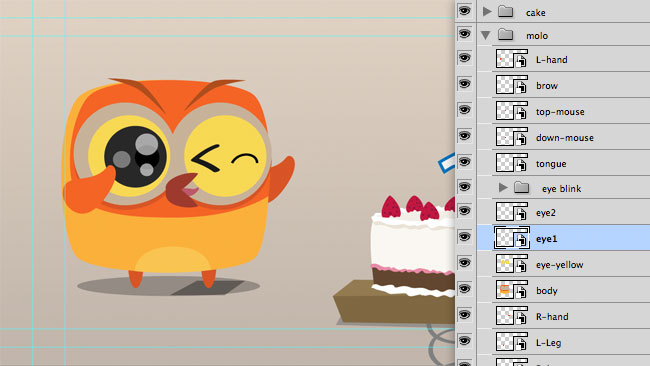Viewport: 650px width, 366px height.
Task: Click the molo folder icon
Action: 505,34
